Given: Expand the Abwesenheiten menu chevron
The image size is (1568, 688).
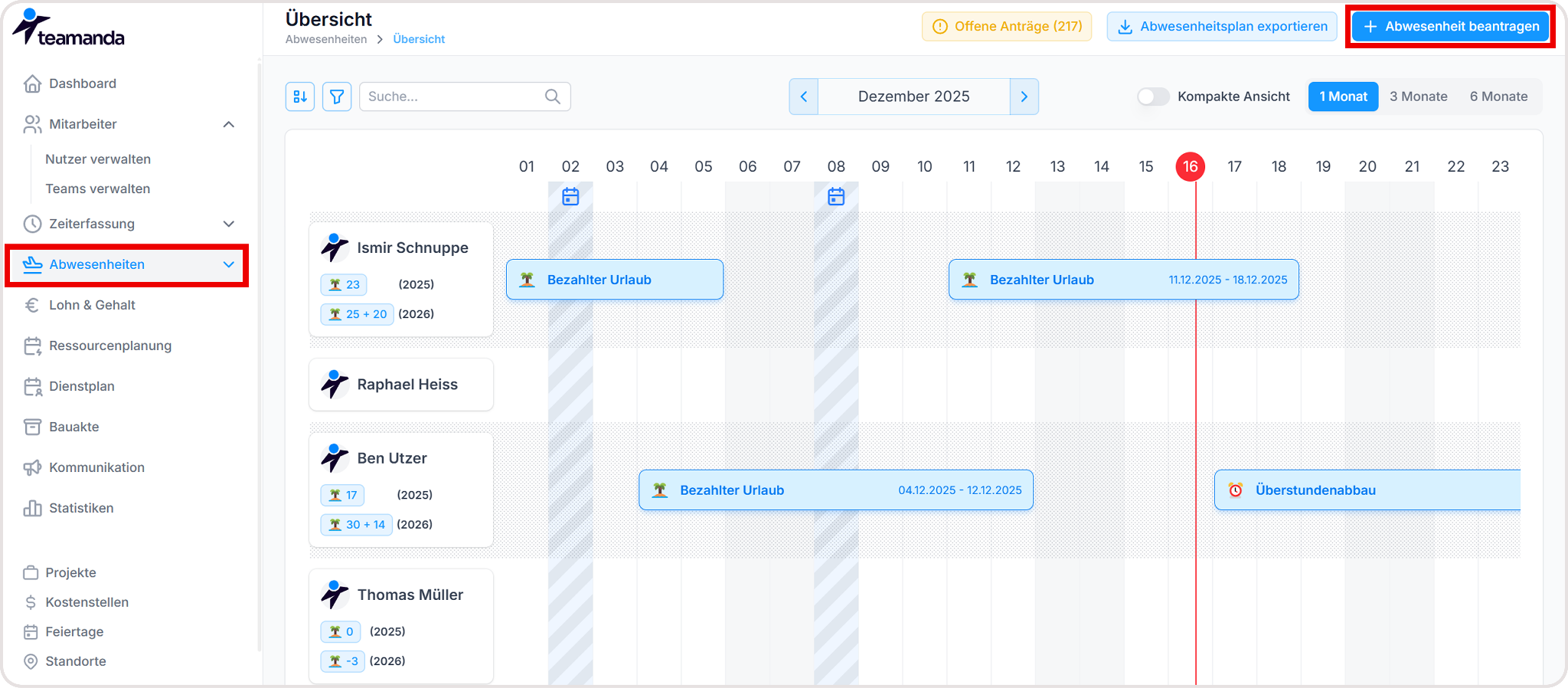Looking at the screenshot, I should point(228,264).
